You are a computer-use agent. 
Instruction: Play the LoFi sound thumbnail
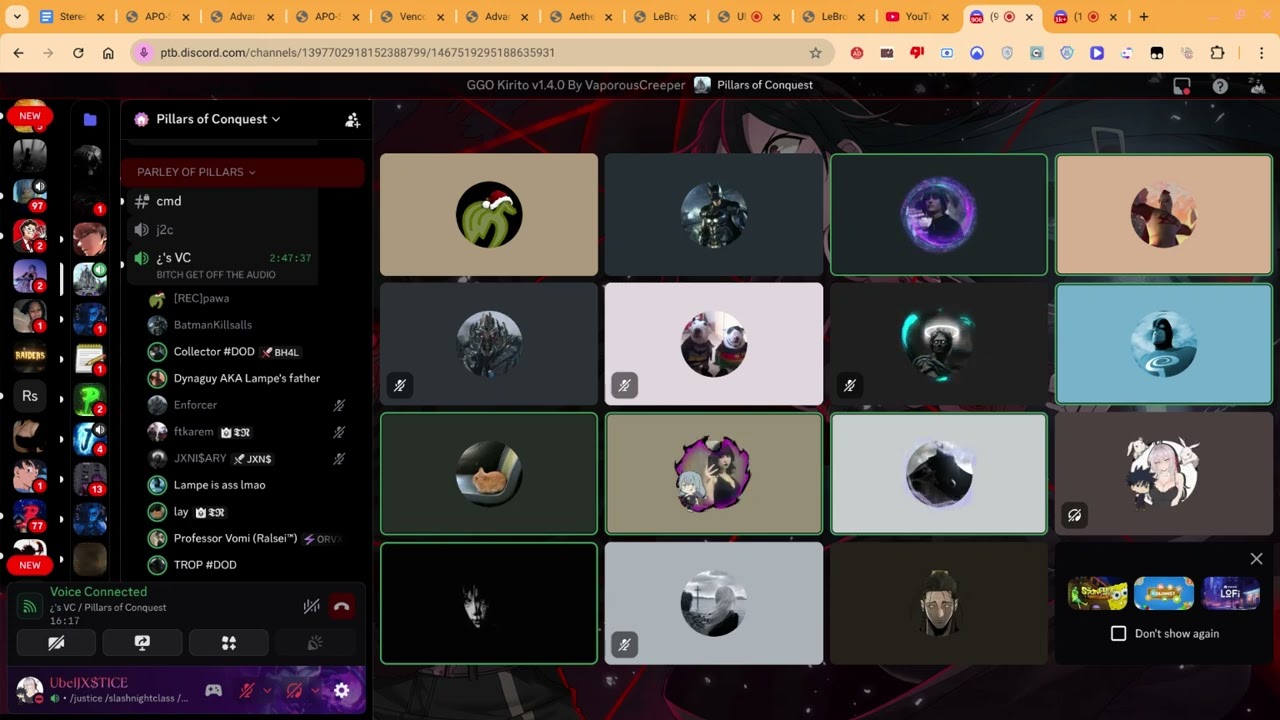[1231, 593]
